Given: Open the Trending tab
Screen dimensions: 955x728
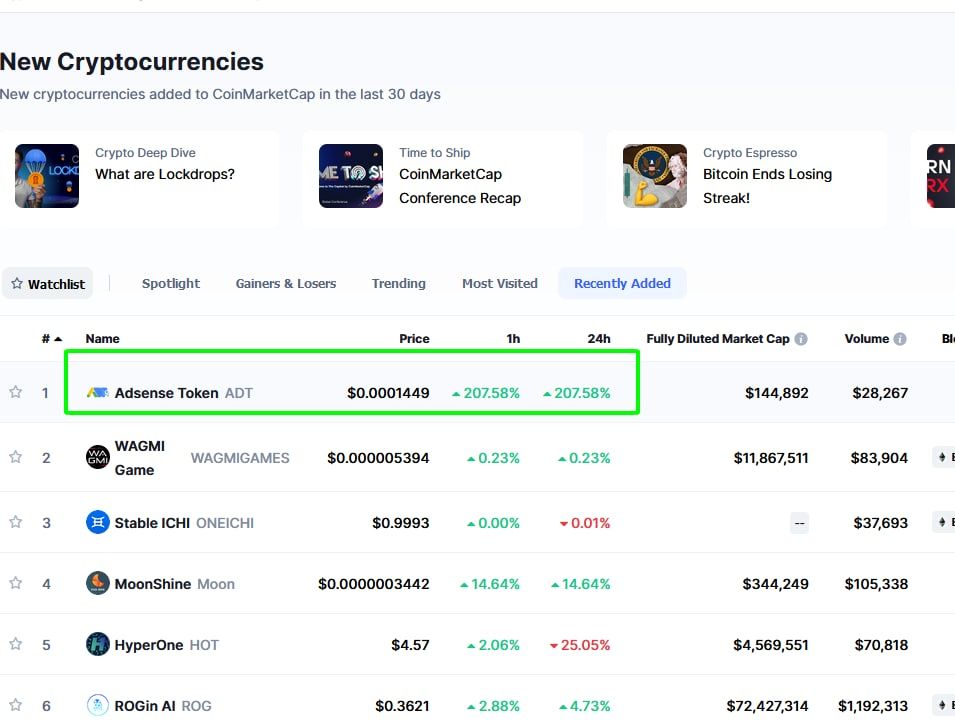Looking at the screenshot, I should [398, 283].
